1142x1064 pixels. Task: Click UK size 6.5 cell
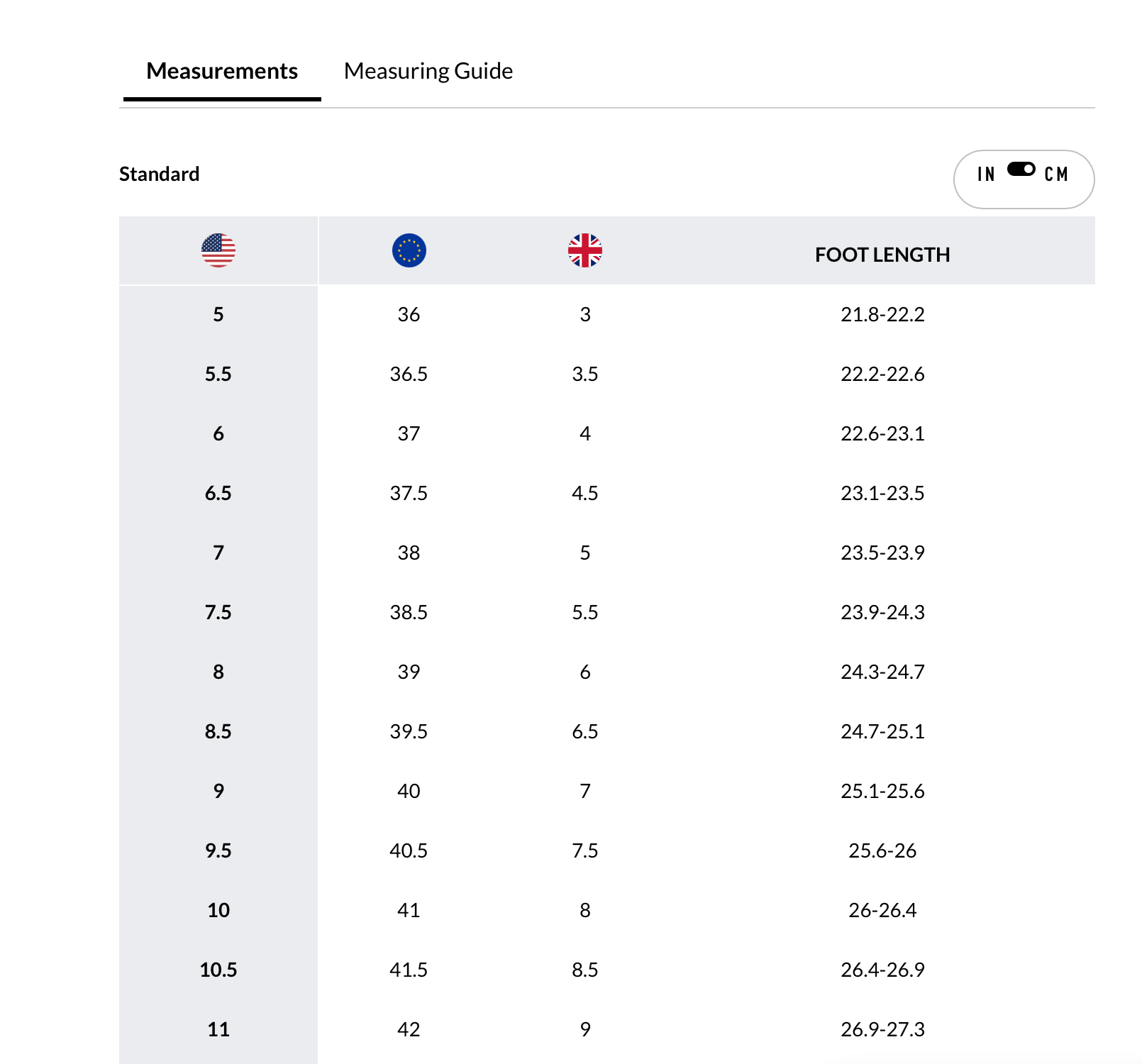point(585,731)
